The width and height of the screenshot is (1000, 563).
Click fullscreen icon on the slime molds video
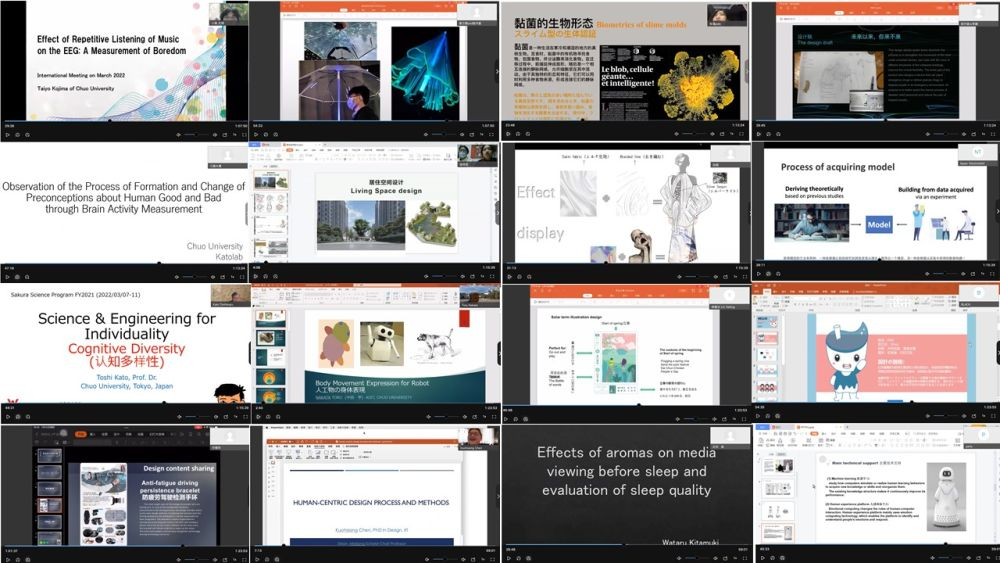point(742,134)
